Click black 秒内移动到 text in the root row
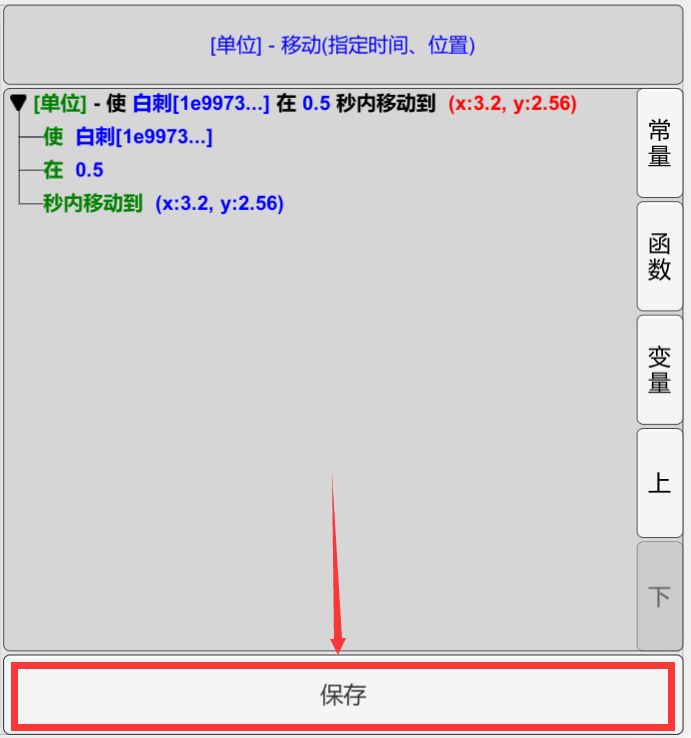The image size is (691, 738). coord(385,104)
